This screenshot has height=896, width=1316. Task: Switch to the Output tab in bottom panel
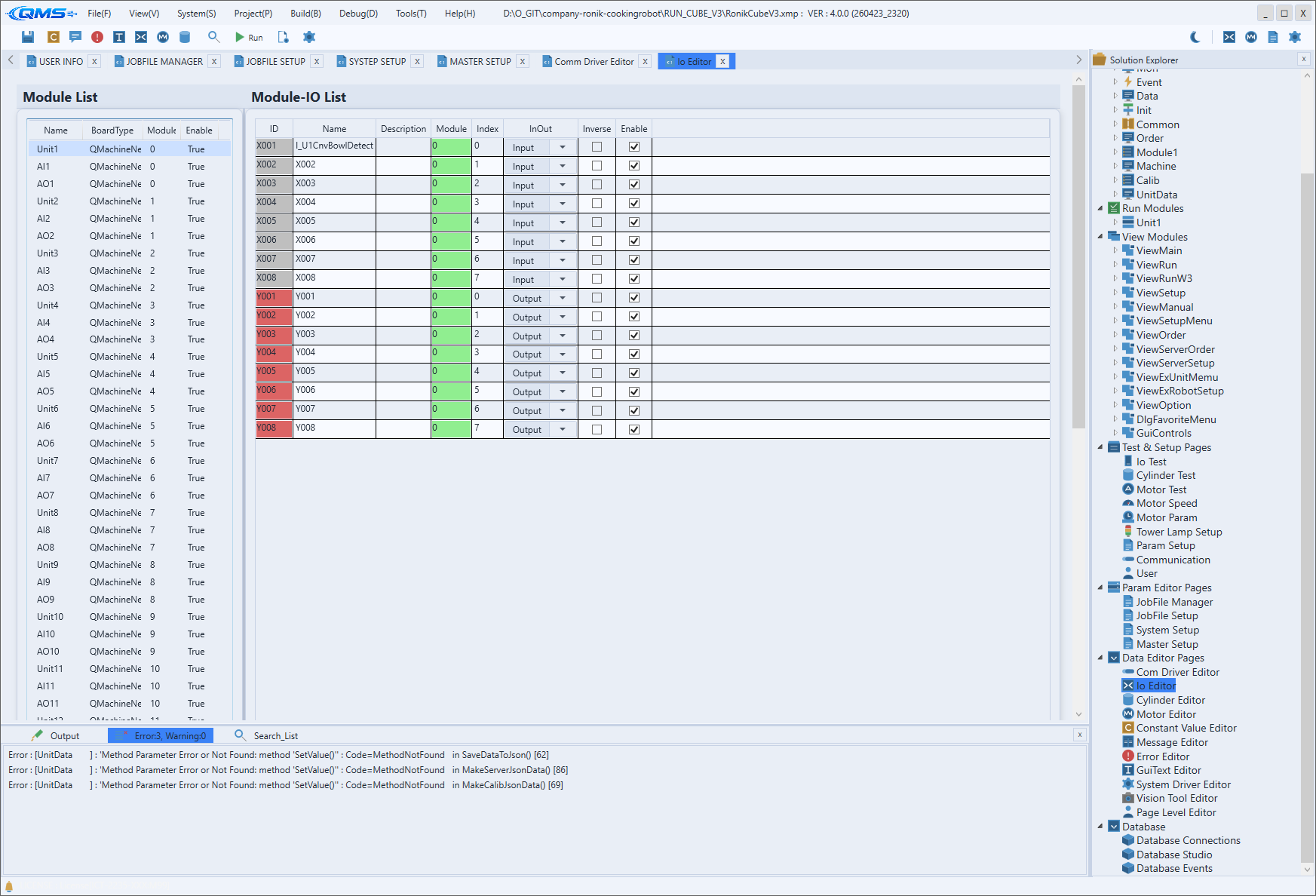coord(64,735)
